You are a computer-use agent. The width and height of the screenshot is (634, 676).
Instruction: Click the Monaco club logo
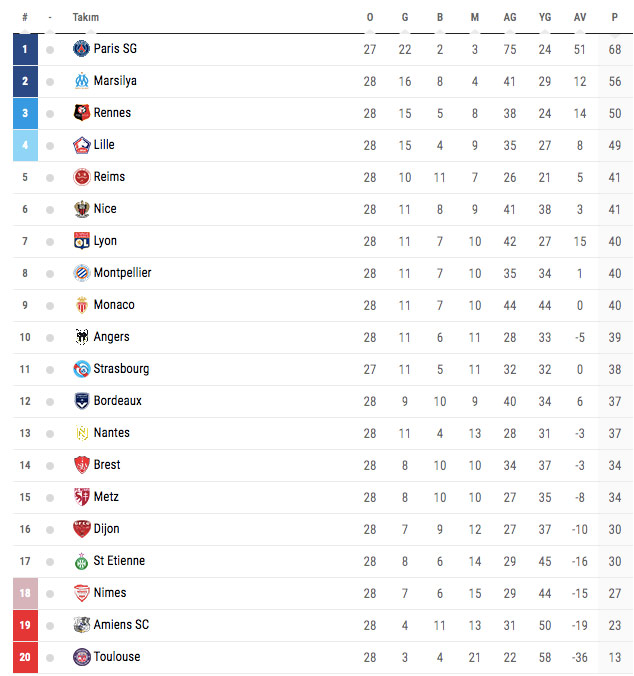coord(82,305)
